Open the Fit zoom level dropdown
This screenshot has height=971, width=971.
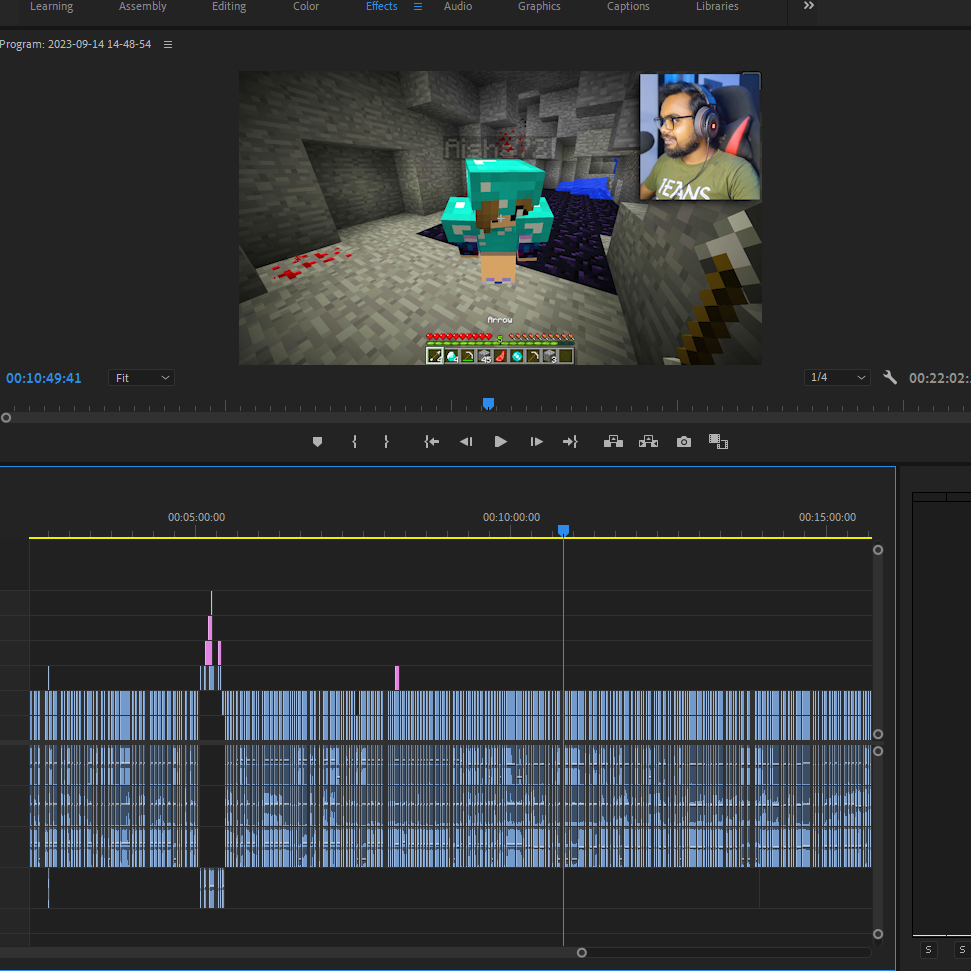point(141,378)
